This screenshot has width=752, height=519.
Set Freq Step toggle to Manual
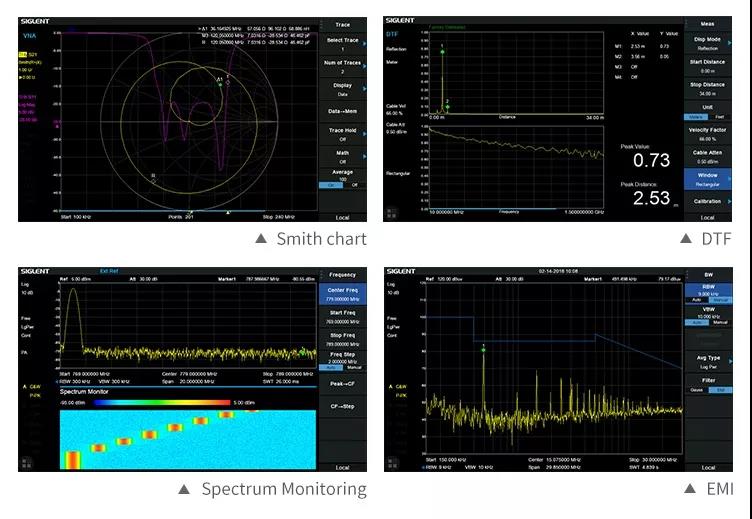click(x=353, y=368)
